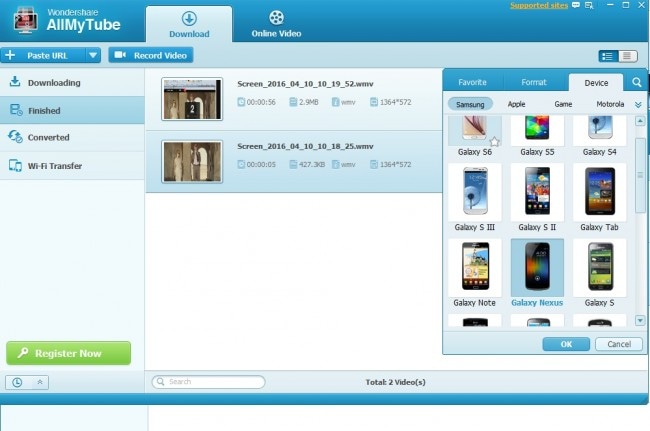This screenshot has height=431, width=650.
Task: Select file name Screen_2016_04_10_10_19_52.wmv
Action: pos(305,84)
